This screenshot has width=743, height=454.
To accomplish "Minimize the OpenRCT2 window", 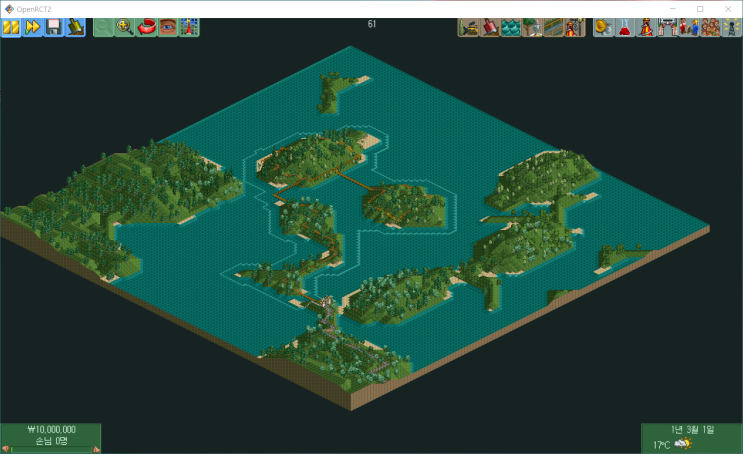I will click(x=672, y=9).
